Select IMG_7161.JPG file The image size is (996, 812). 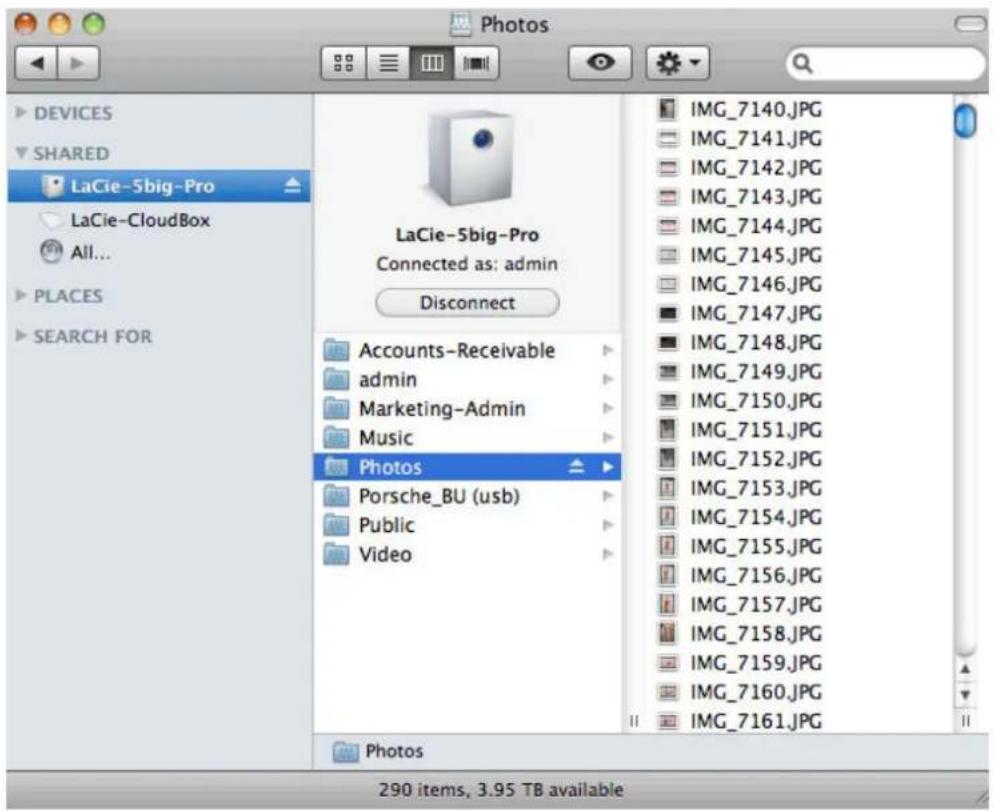(x=756, y=721)
